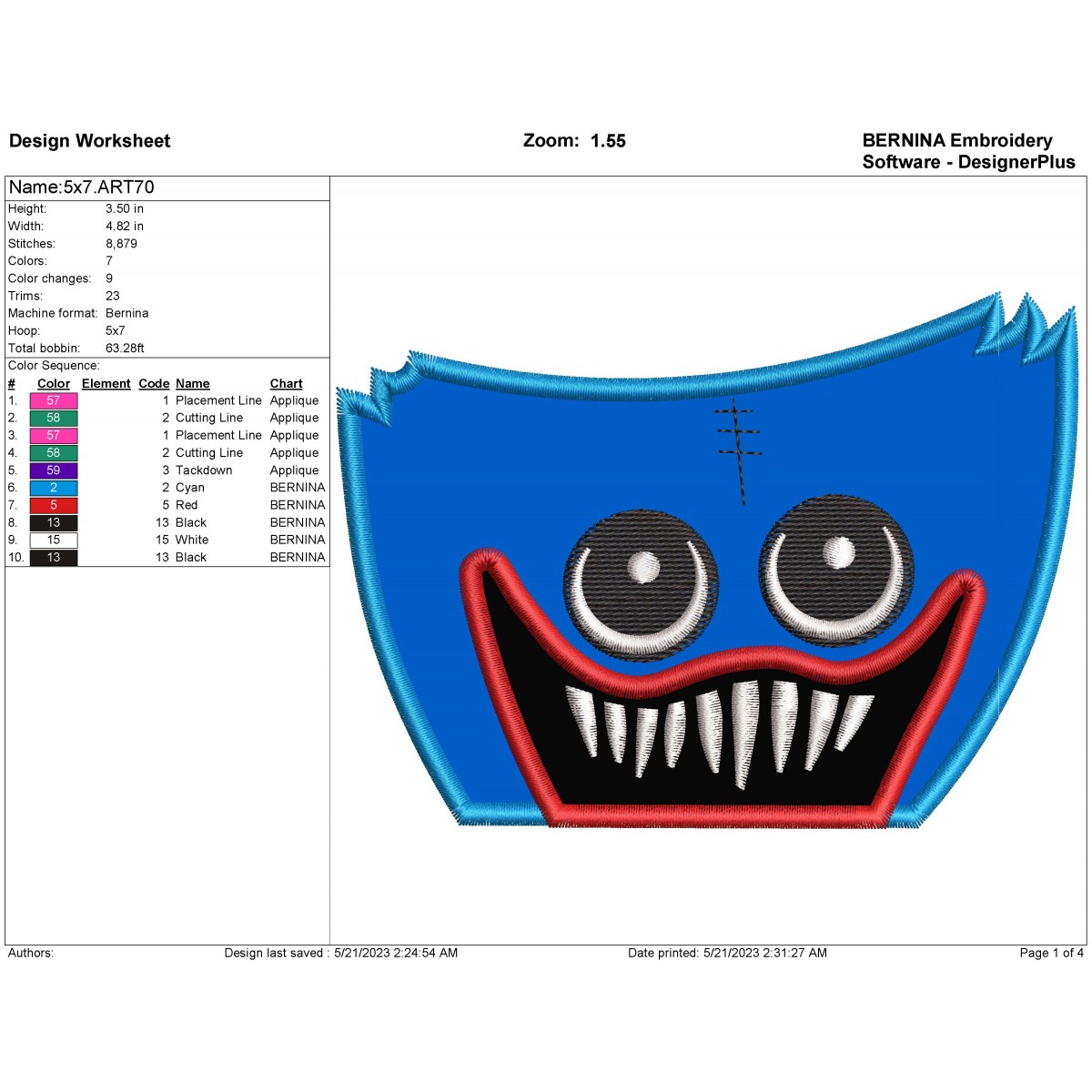Viewport: 1092px width, 1092px height.
Task: Click 'Cutting Line' in row 4
Action: (209, 452)
